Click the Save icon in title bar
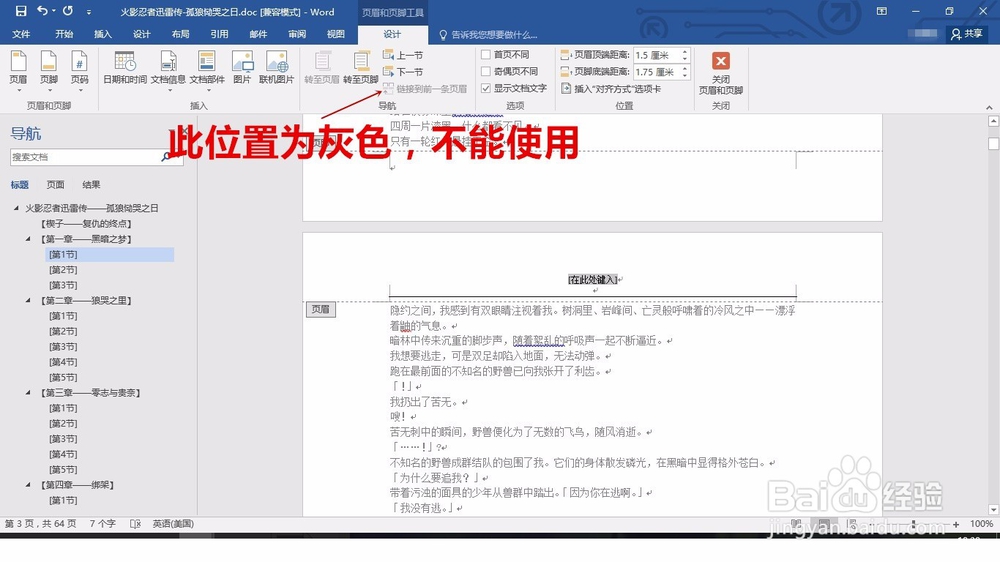1000x562 pixels. click(x=21, y=11)
